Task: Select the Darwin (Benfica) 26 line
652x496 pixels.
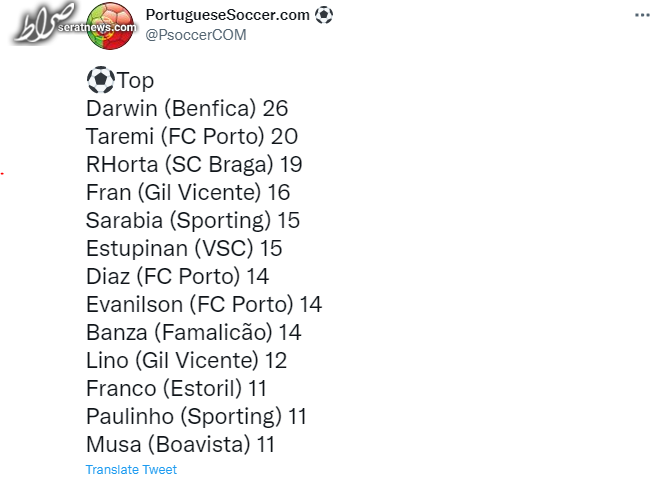Action: pyautogui.click(x=187, y=109)
